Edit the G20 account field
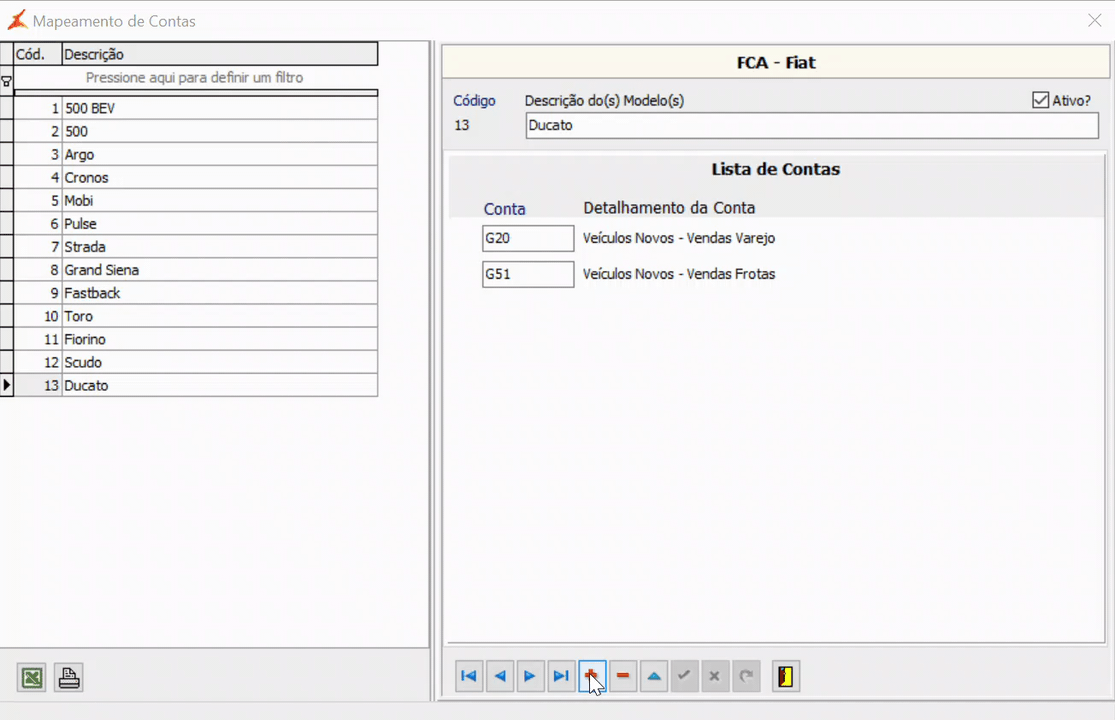The image size is (1115, 720). [528, 238]
